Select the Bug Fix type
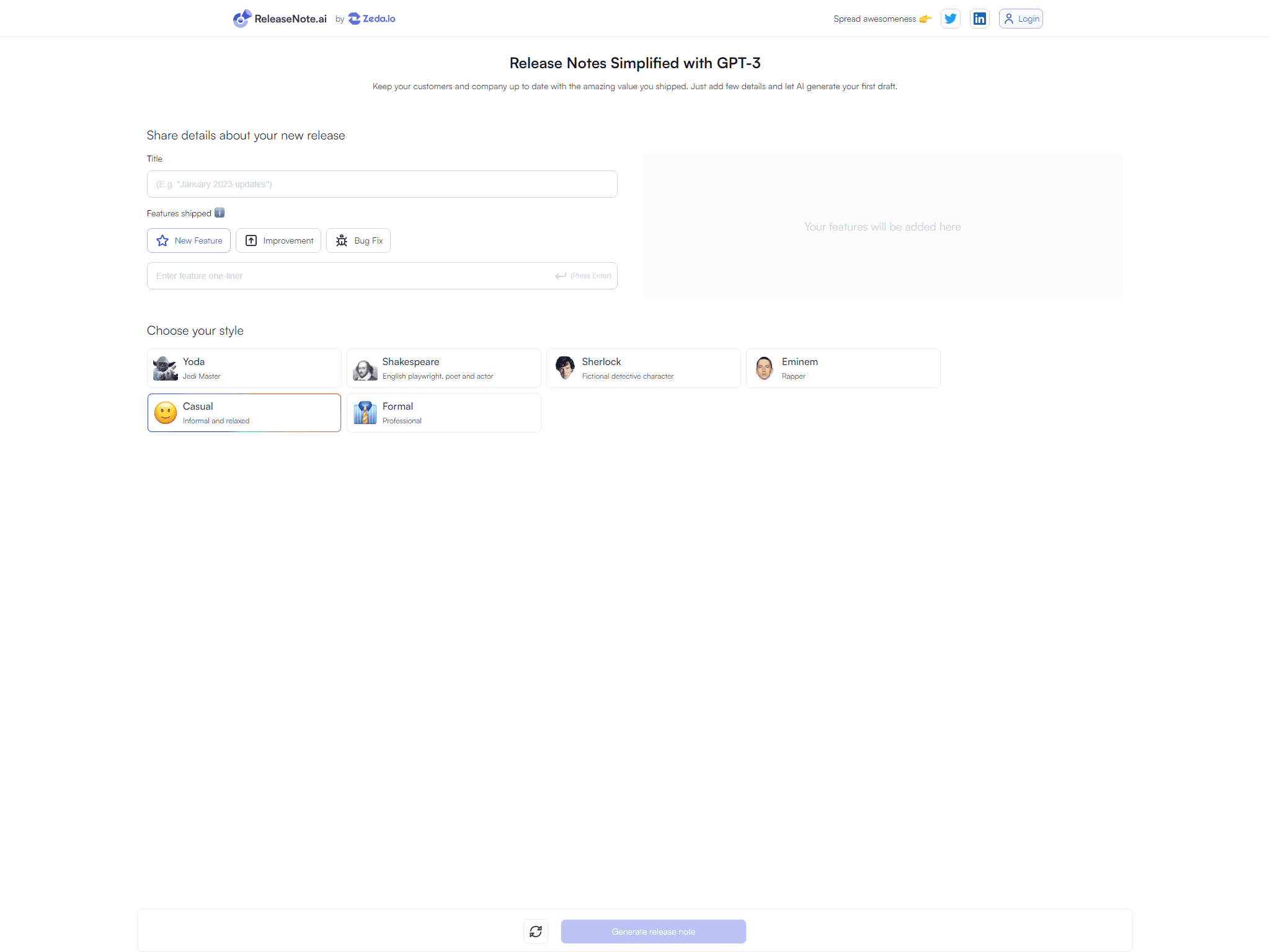The image size is (1270, 952). [358, 240]
